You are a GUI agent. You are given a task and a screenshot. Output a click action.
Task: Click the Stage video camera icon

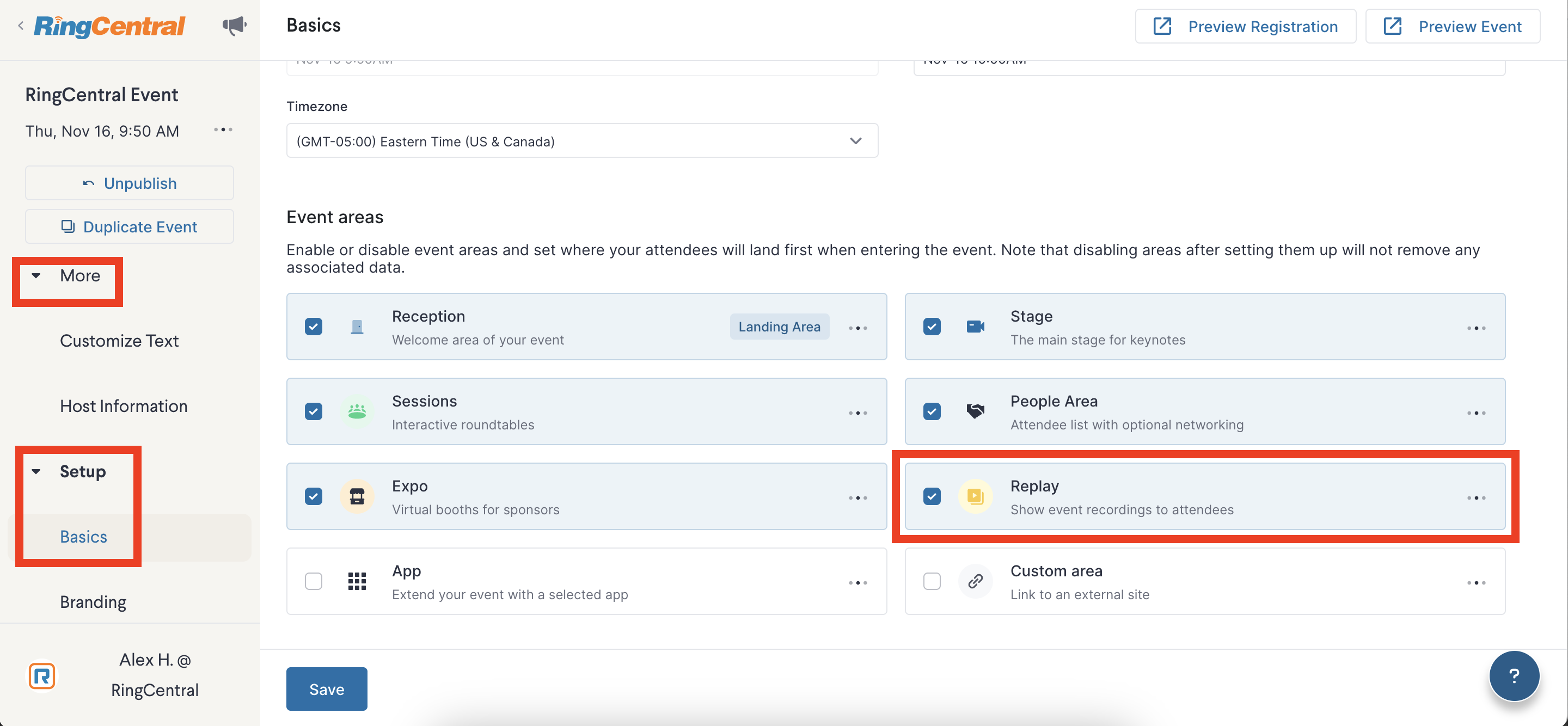pyautogui.click(x=975, y=327)
